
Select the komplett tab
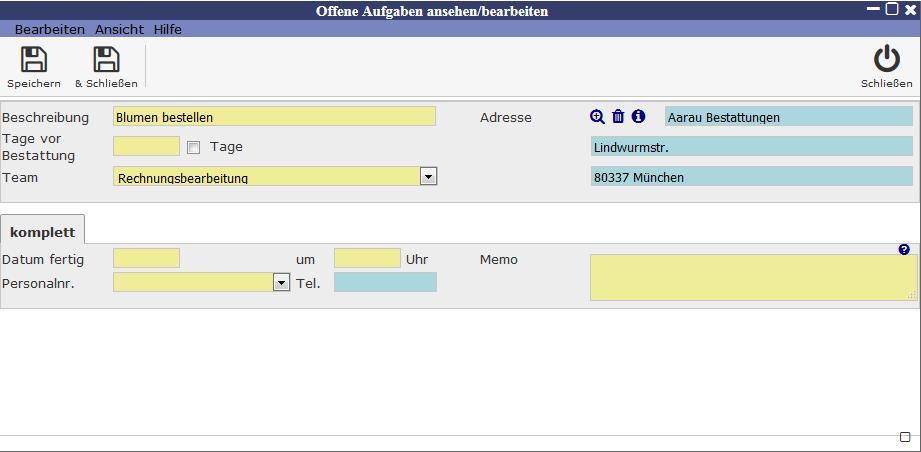click(x=42, y=231)
